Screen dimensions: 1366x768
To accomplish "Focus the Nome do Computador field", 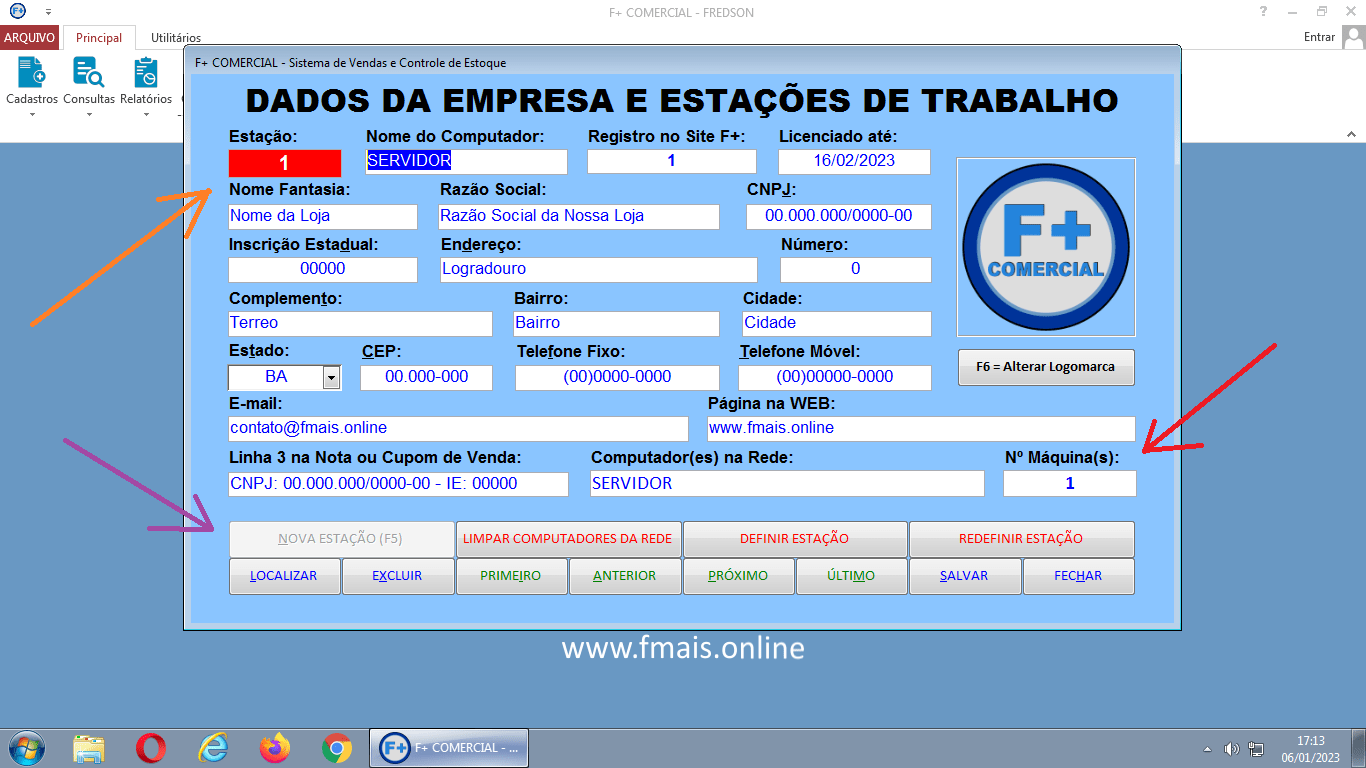I will (x=466, y=161).
